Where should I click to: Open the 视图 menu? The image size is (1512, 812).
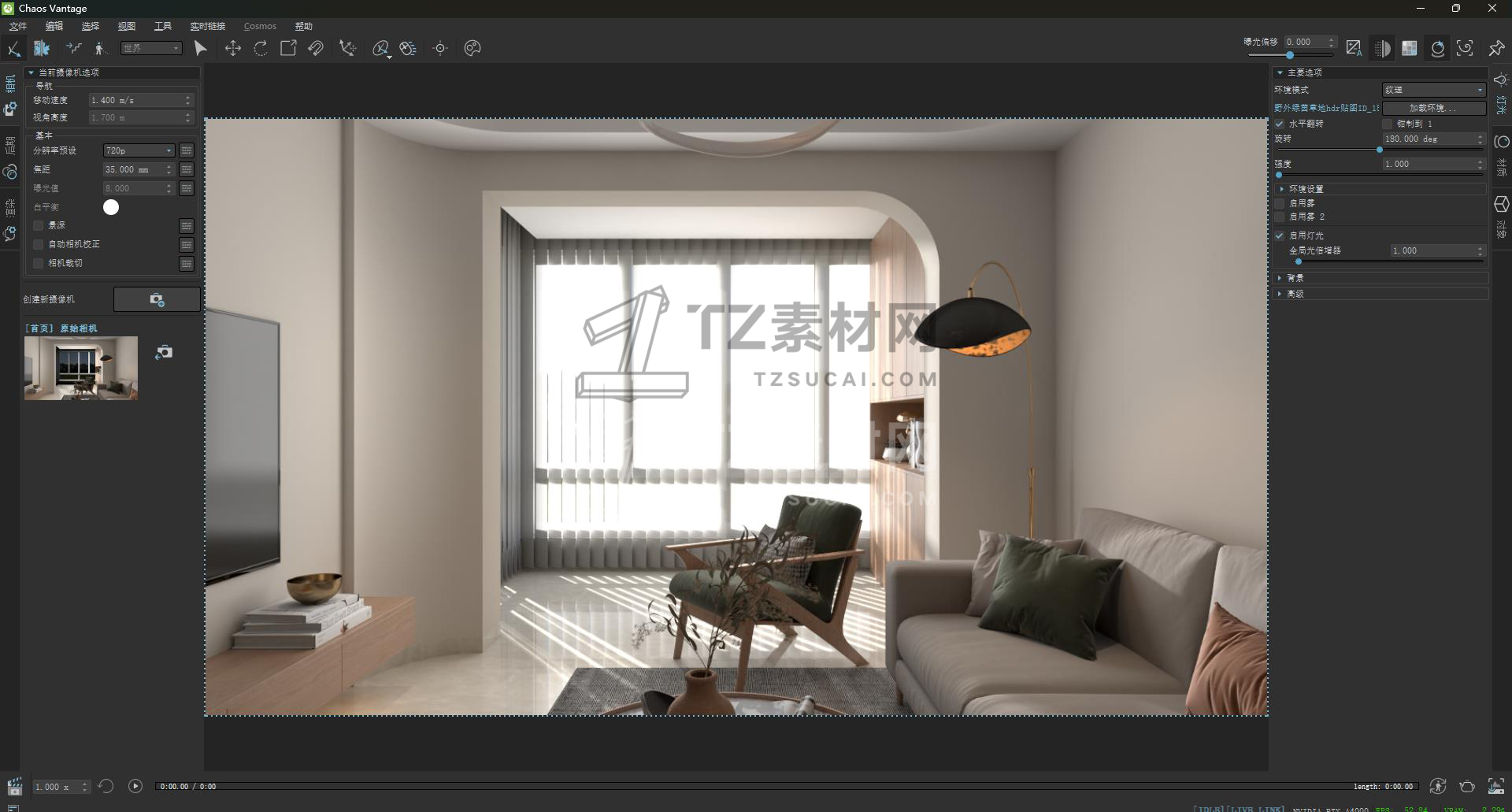point(127,26)
